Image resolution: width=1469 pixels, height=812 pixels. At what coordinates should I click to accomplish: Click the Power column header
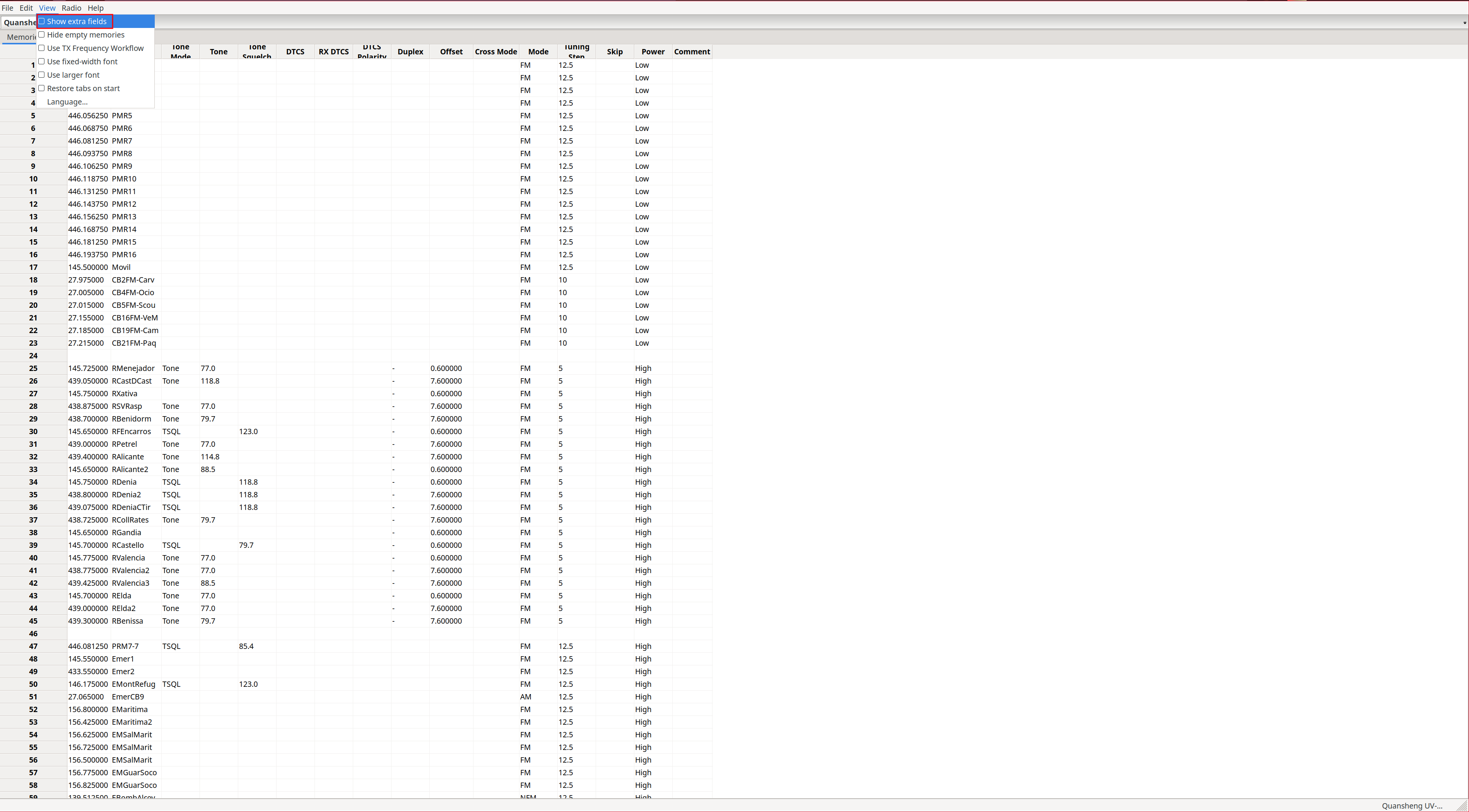653,51
